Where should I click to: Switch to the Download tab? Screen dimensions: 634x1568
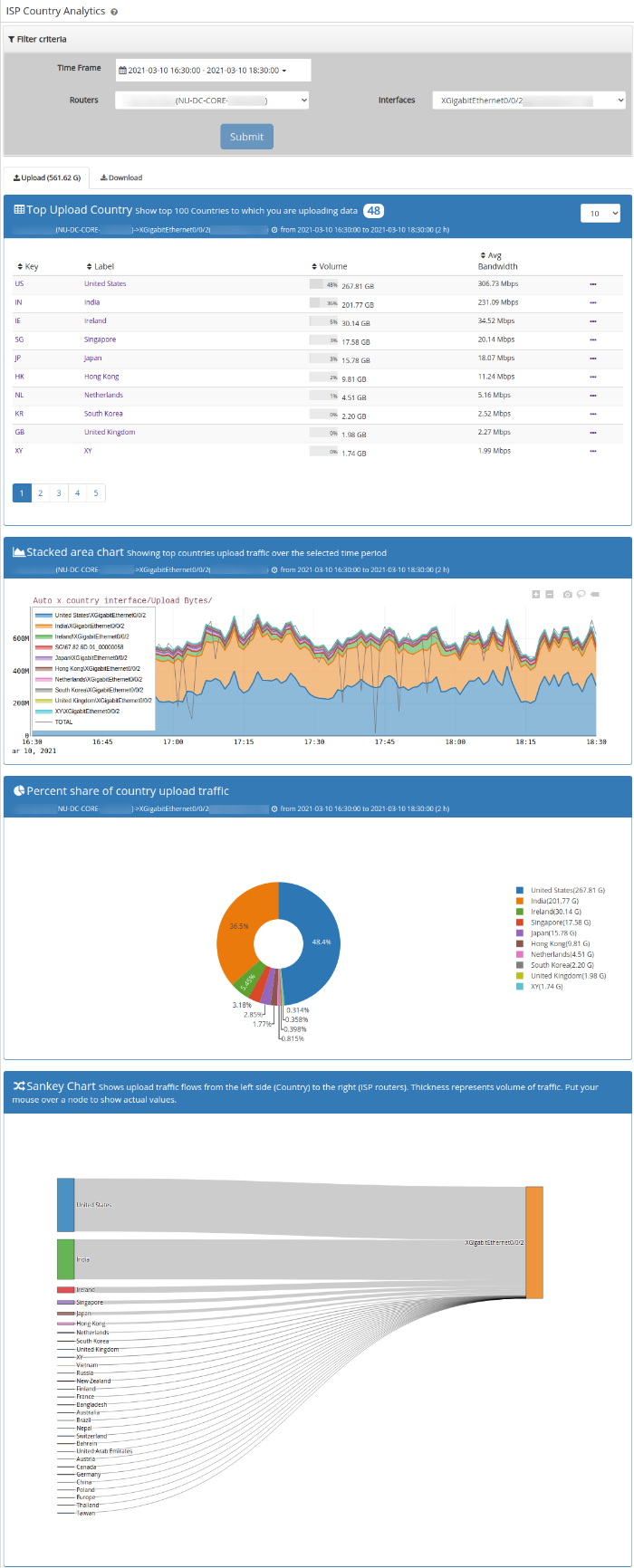[121, 178]
